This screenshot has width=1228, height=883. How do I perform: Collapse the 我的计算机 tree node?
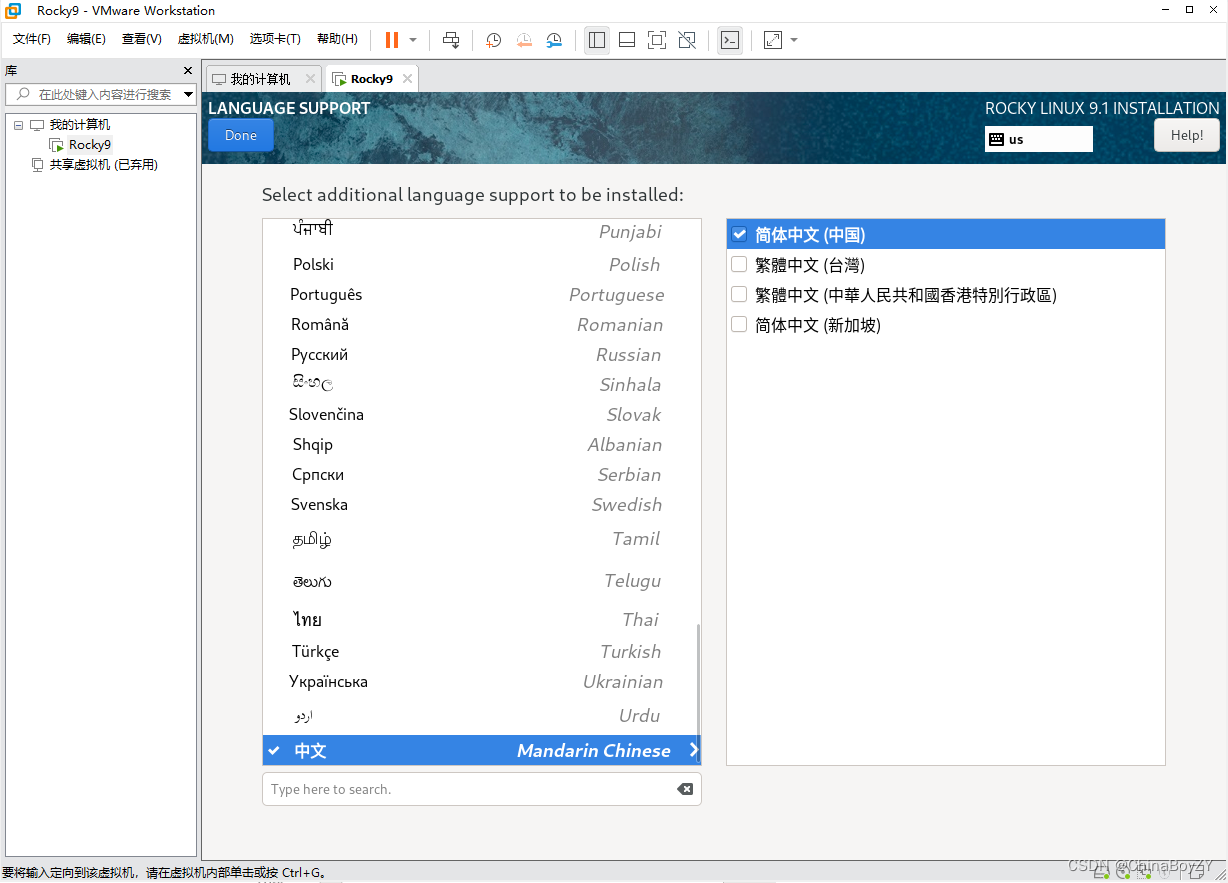[x=18, y=125]
